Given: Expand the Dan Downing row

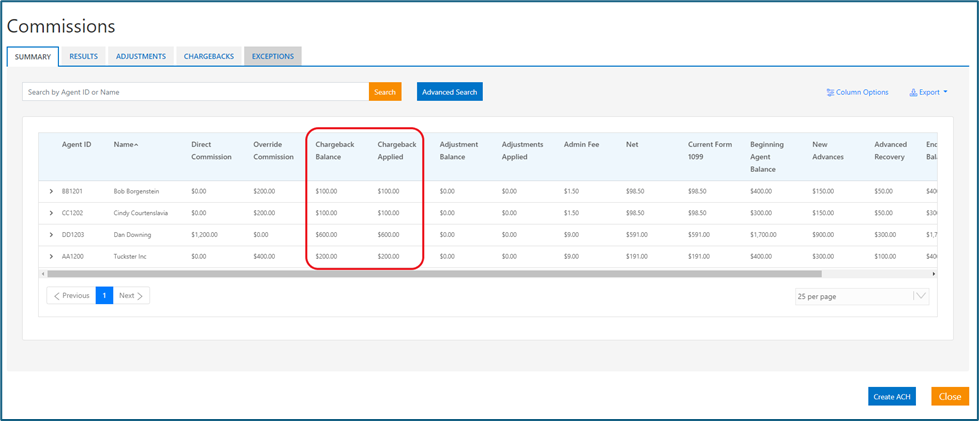Looking at the screenshot, I should [51, 235].
